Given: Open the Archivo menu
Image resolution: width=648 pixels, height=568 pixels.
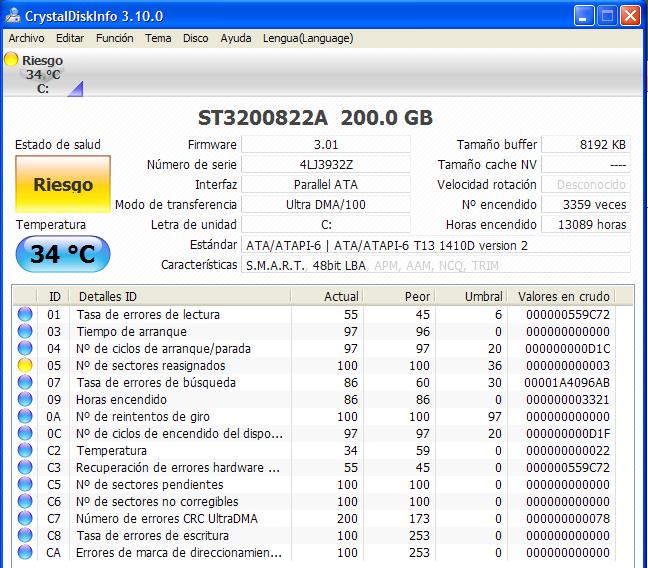Looking at the screenshot, I should click(x=26, y=38).
